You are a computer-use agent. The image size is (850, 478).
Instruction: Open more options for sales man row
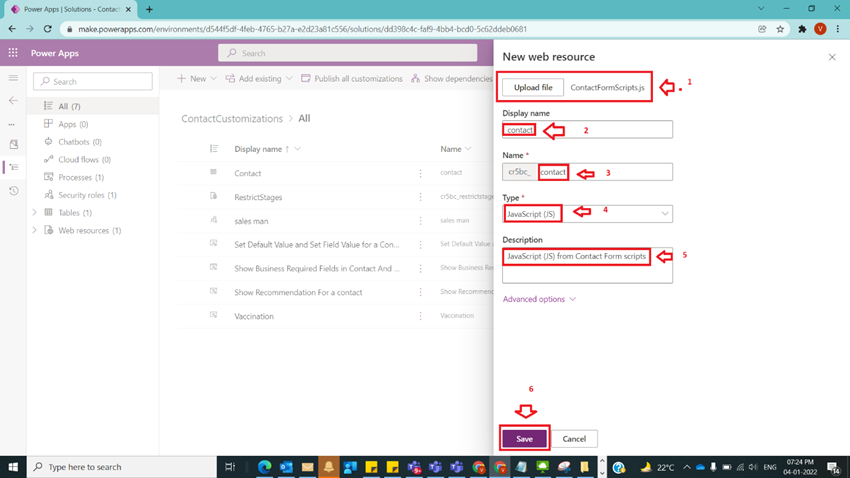(x=420, y=221)
